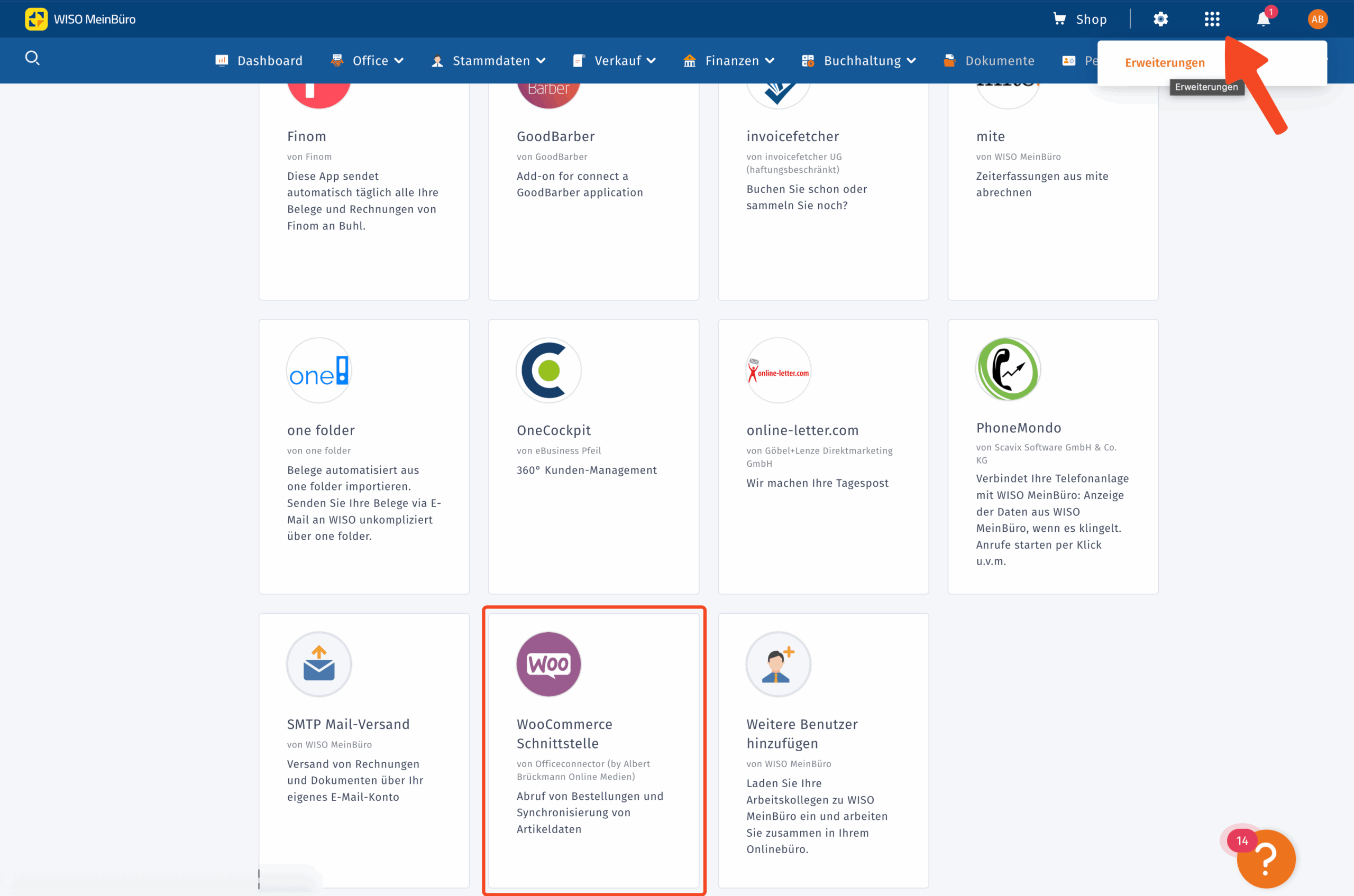This screenshot has height=896, width=1354.
Task: Open the AB user avatar menu
Action: [1318, 19]
